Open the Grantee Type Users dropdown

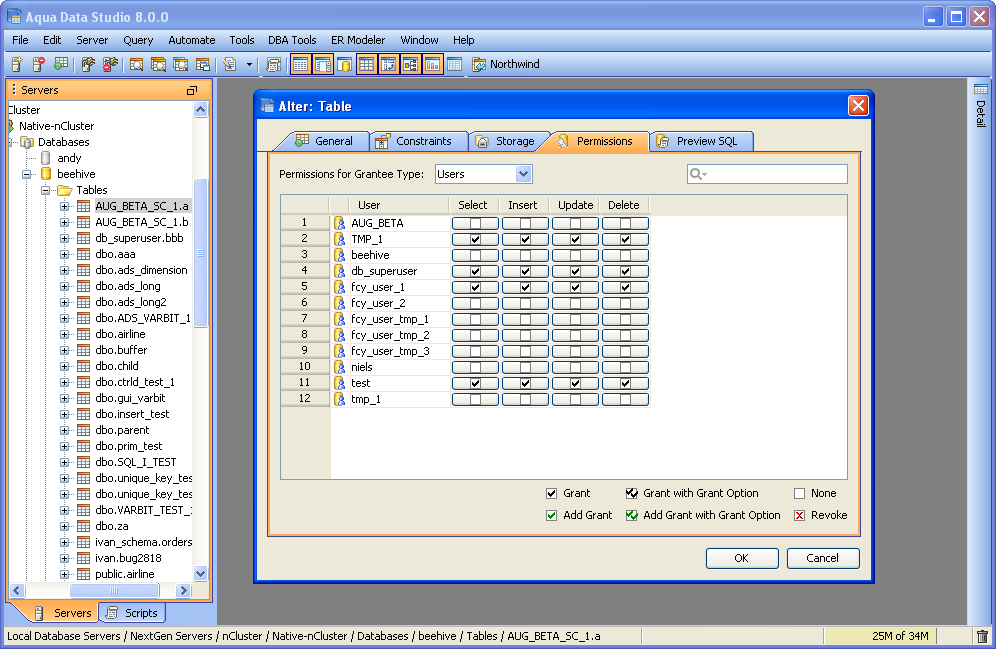coord(523,174)
